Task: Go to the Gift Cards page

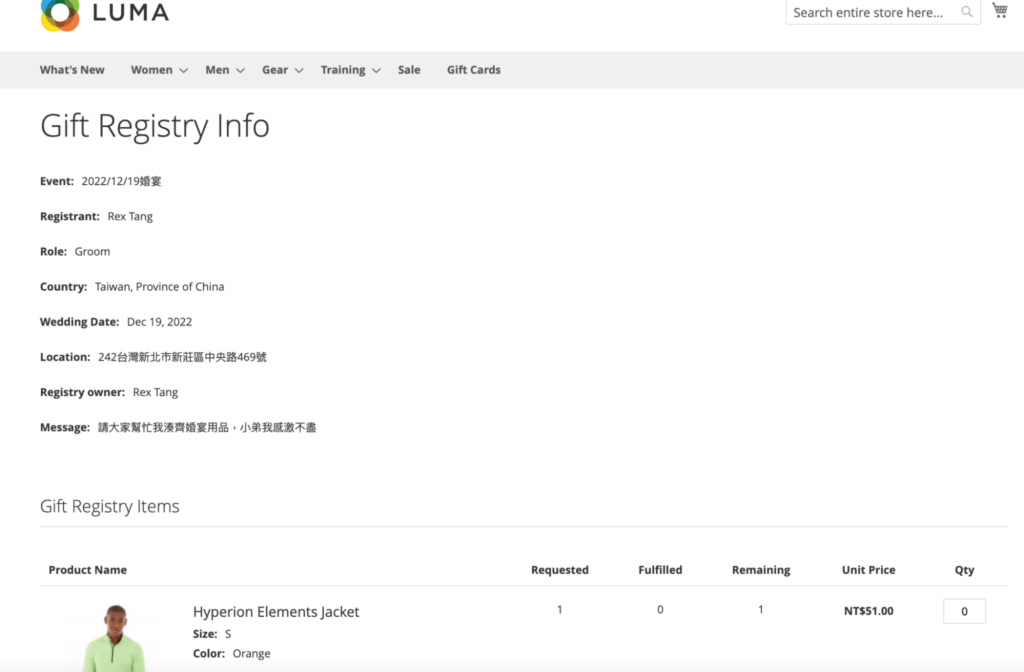Action: coord(474,70)
